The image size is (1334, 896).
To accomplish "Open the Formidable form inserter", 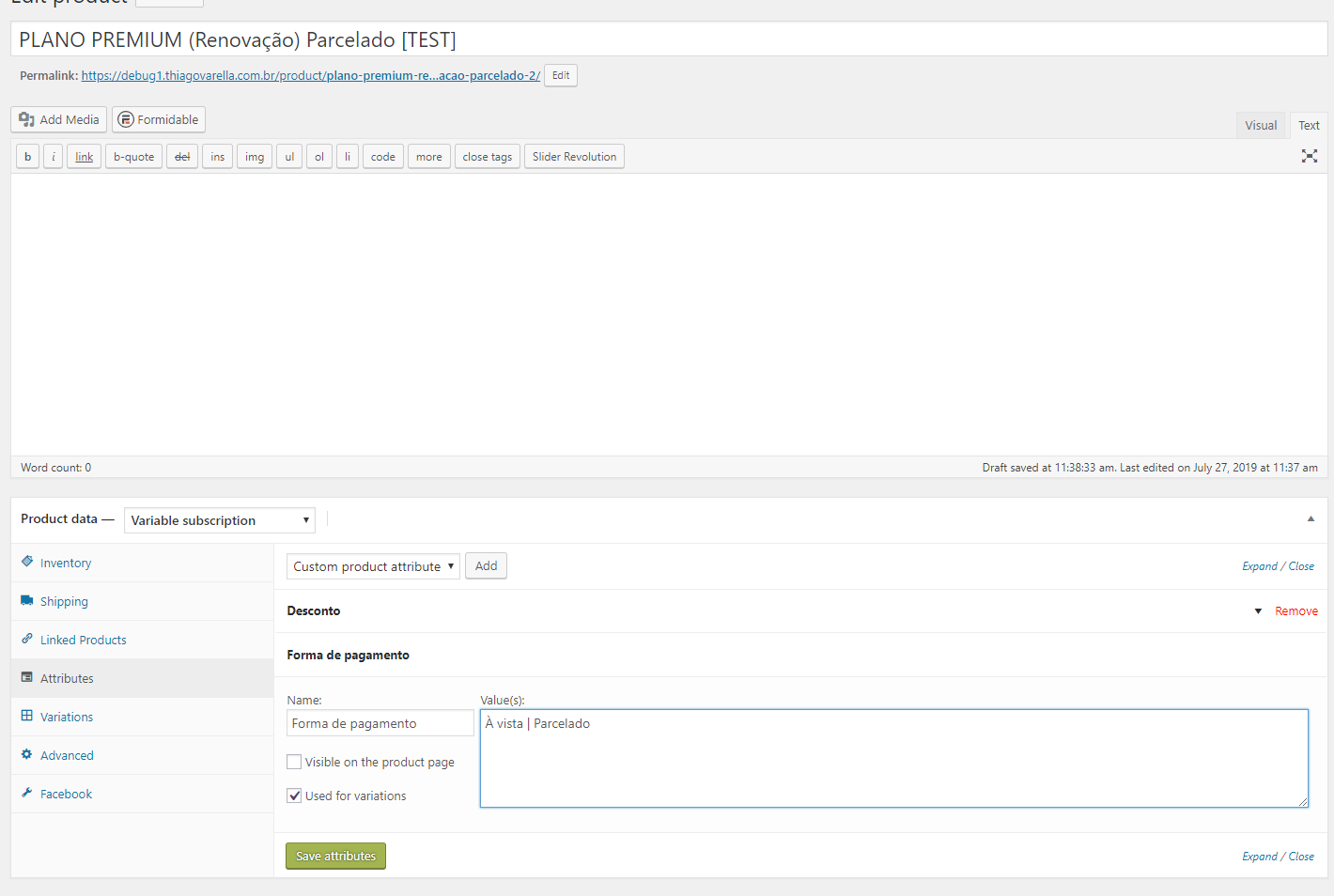I will (159, 119).
